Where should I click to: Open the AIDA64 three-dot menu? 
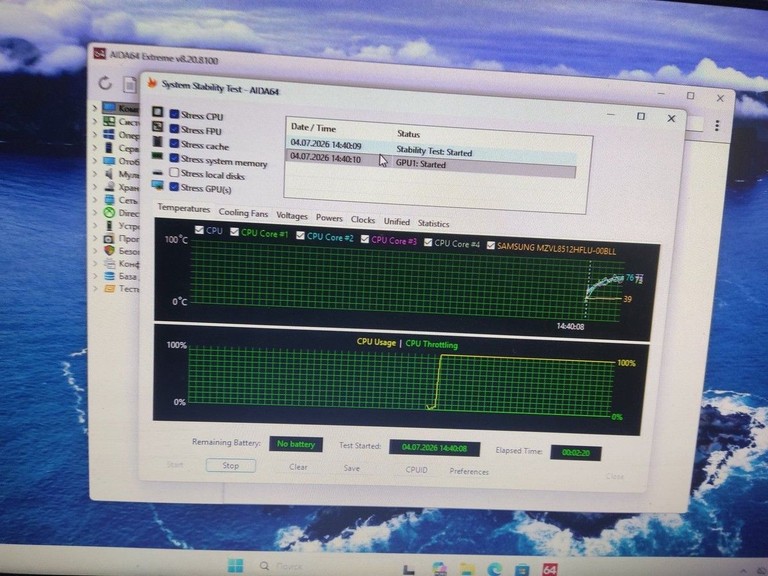pos(717,125)
